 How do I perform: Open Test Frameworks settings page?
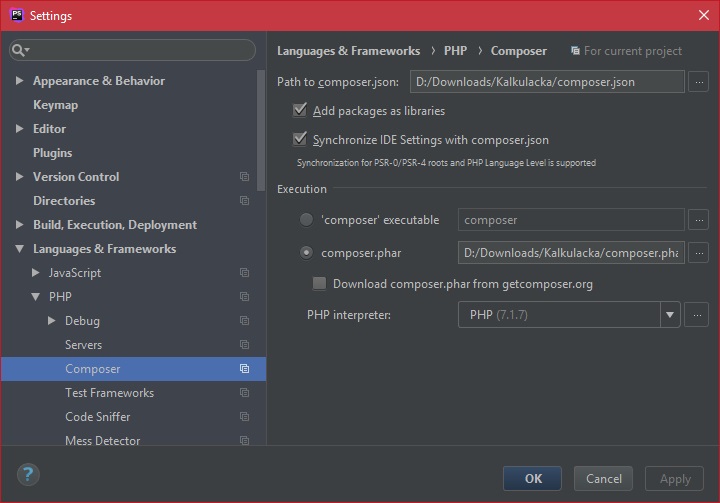(x=109, y=393)
